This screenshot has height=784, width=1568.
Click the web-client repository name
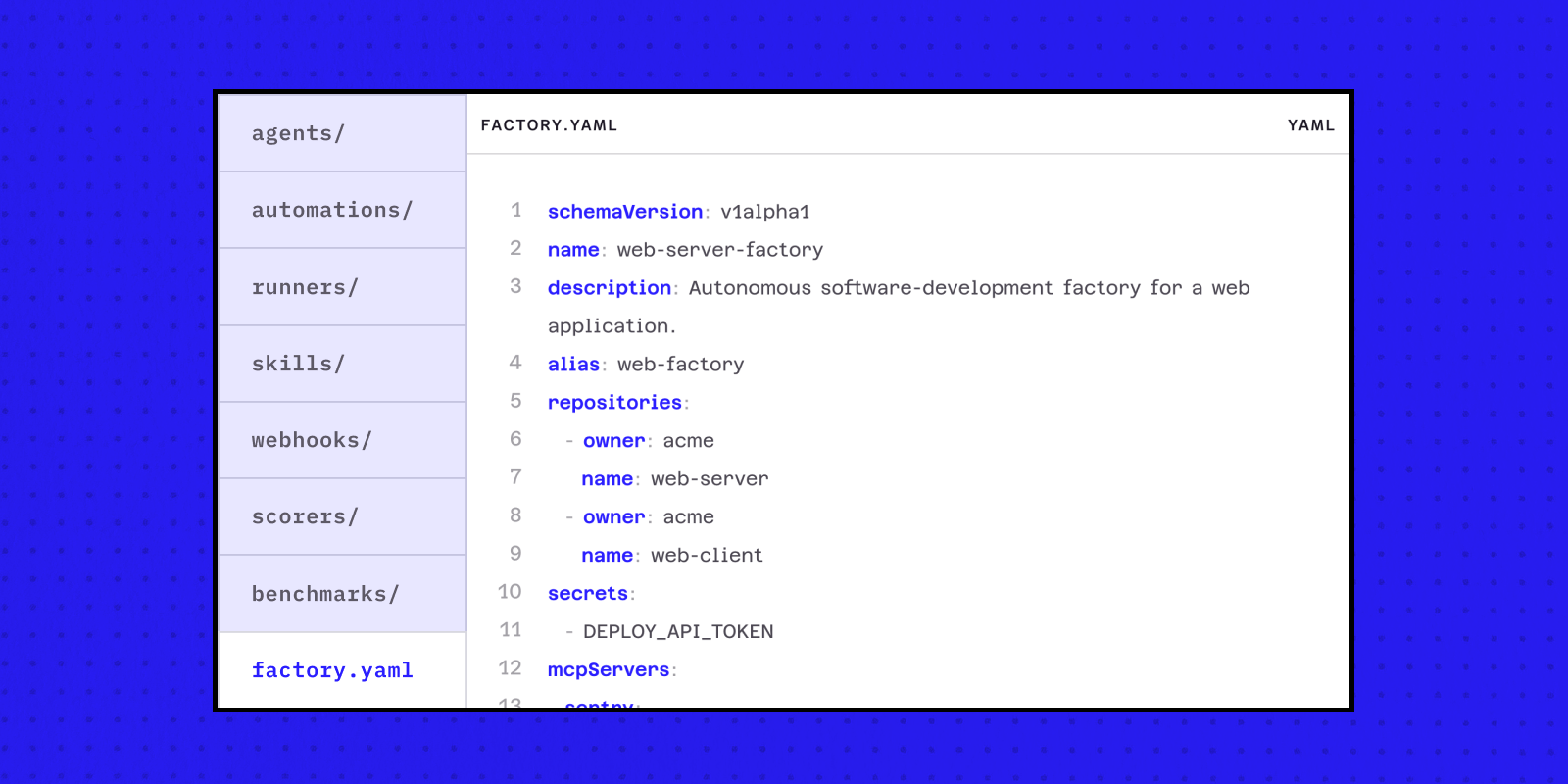(x=707, y=556)
